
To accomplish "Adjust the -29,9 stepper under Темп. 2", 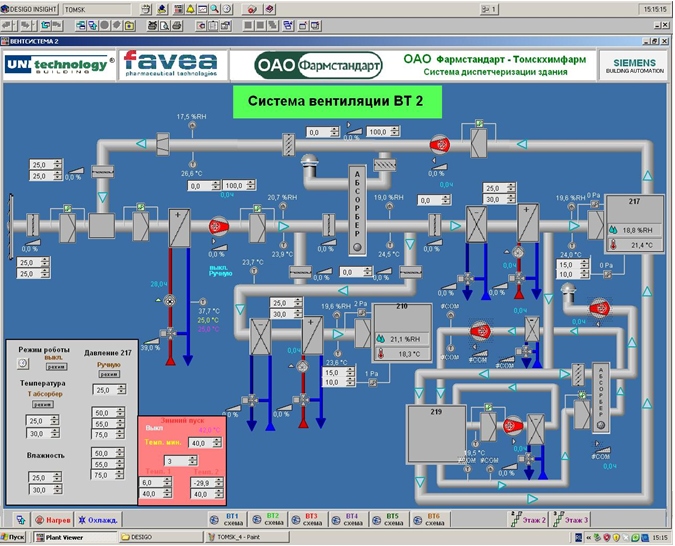I will [x=207, y=483].
